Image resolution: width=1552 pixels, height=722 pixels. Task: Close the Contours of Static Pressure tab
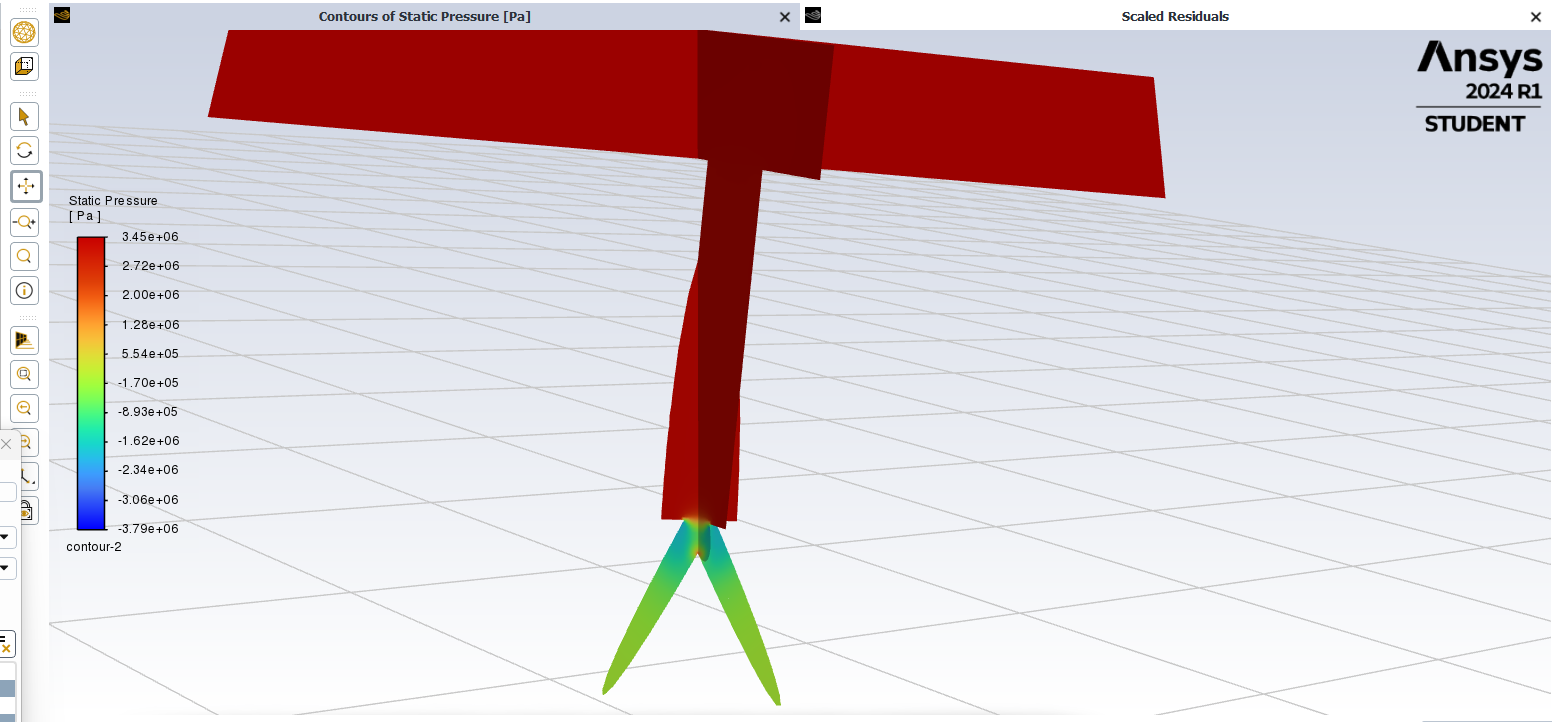[x=785, y=17]
